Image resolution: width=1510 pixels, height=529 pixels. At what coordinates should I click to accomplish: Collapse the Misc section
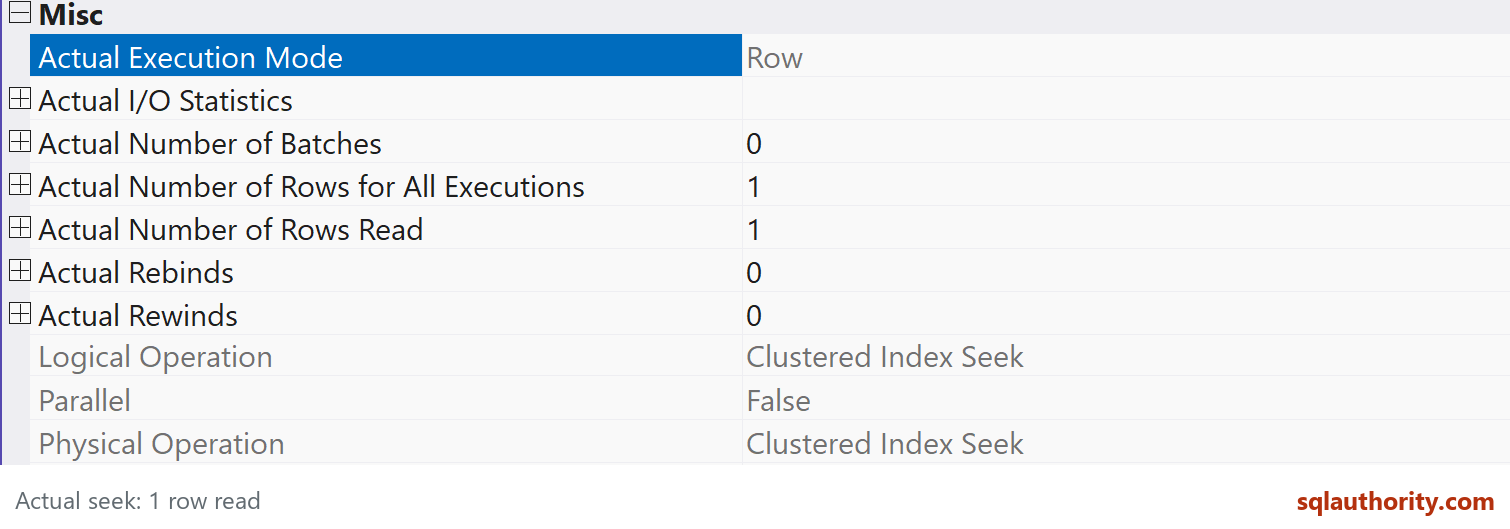[19, 14]
